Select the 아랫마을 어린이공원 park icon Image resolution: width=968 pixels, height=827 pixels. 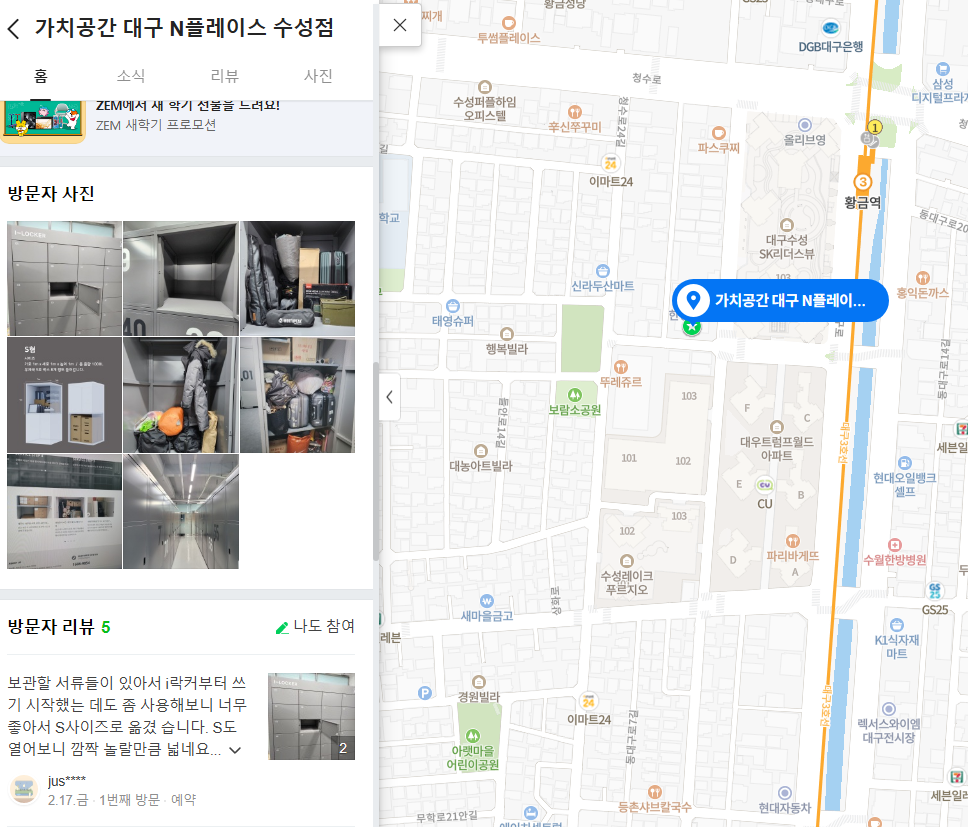point(473,736)
